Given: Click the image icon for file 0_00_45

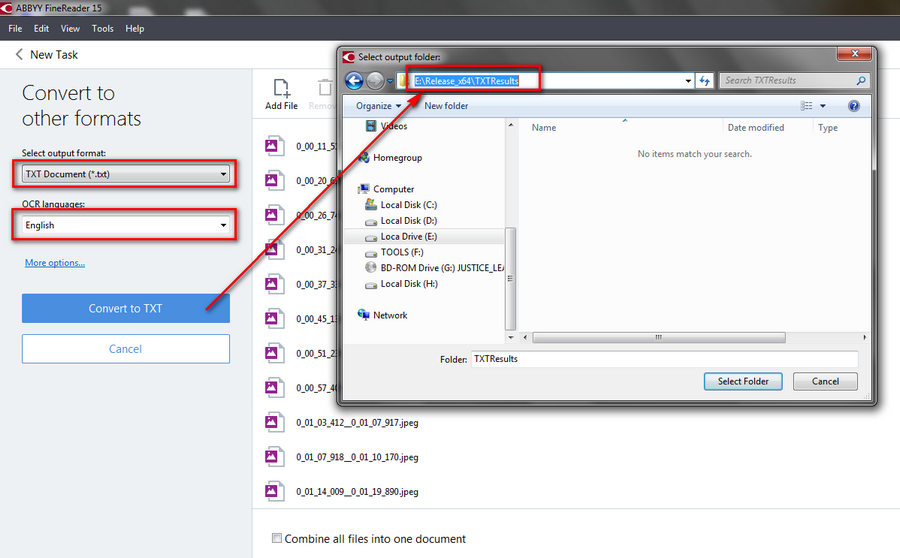Looking at the screenshot, I should pyautogui.click(x=274, y=319).
